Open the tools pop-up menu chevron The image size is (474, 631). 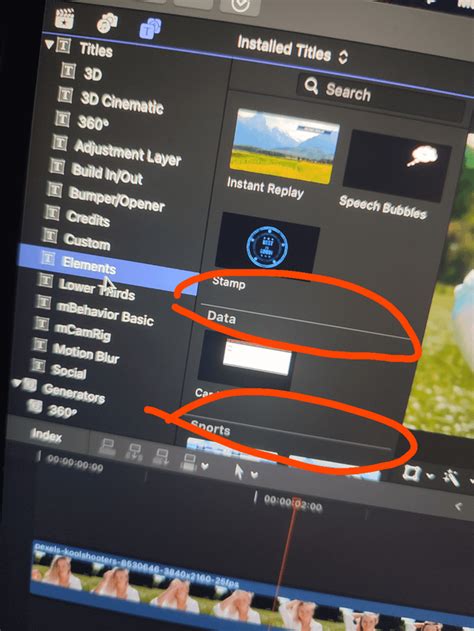pos(254,475)
